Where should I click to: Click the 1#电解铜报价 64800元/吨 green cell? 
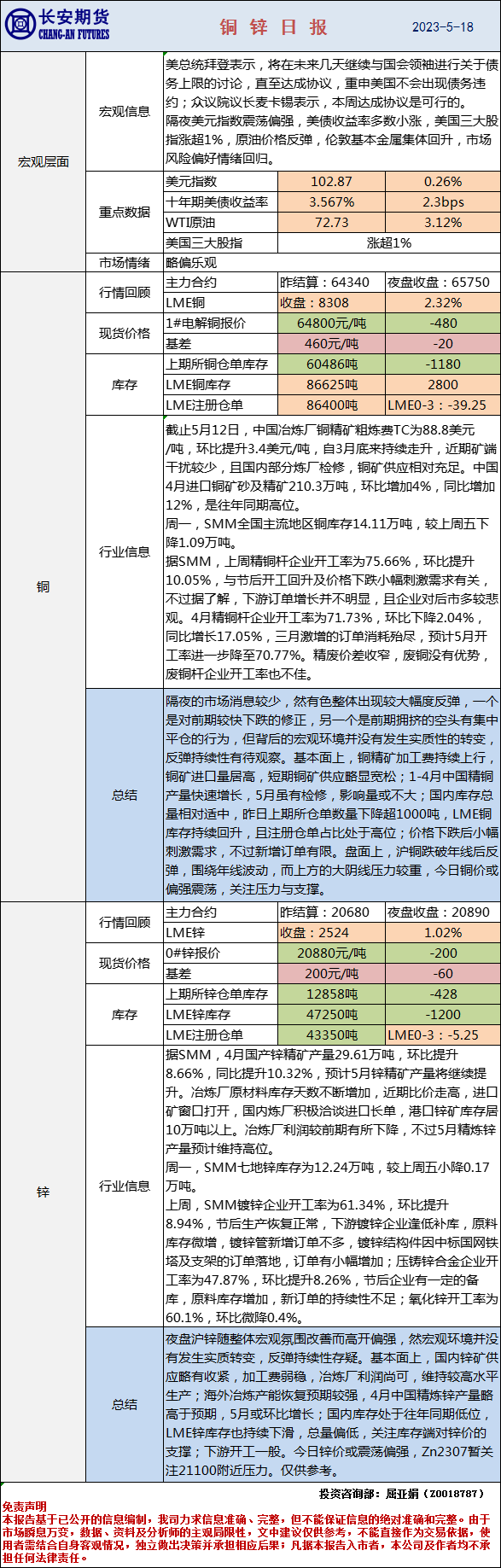(331, 323)
